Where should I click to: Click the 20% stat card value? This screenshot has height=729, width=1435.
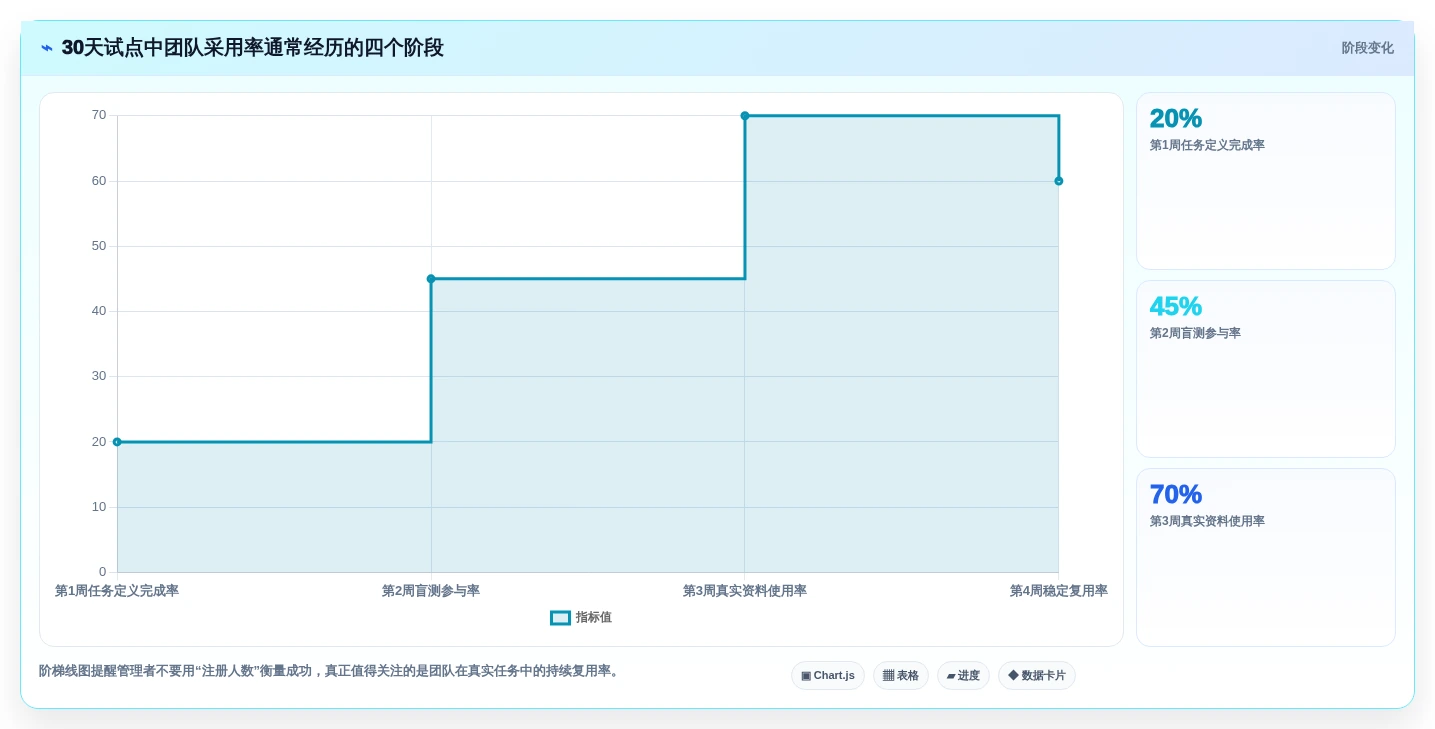pos(1175,118)
